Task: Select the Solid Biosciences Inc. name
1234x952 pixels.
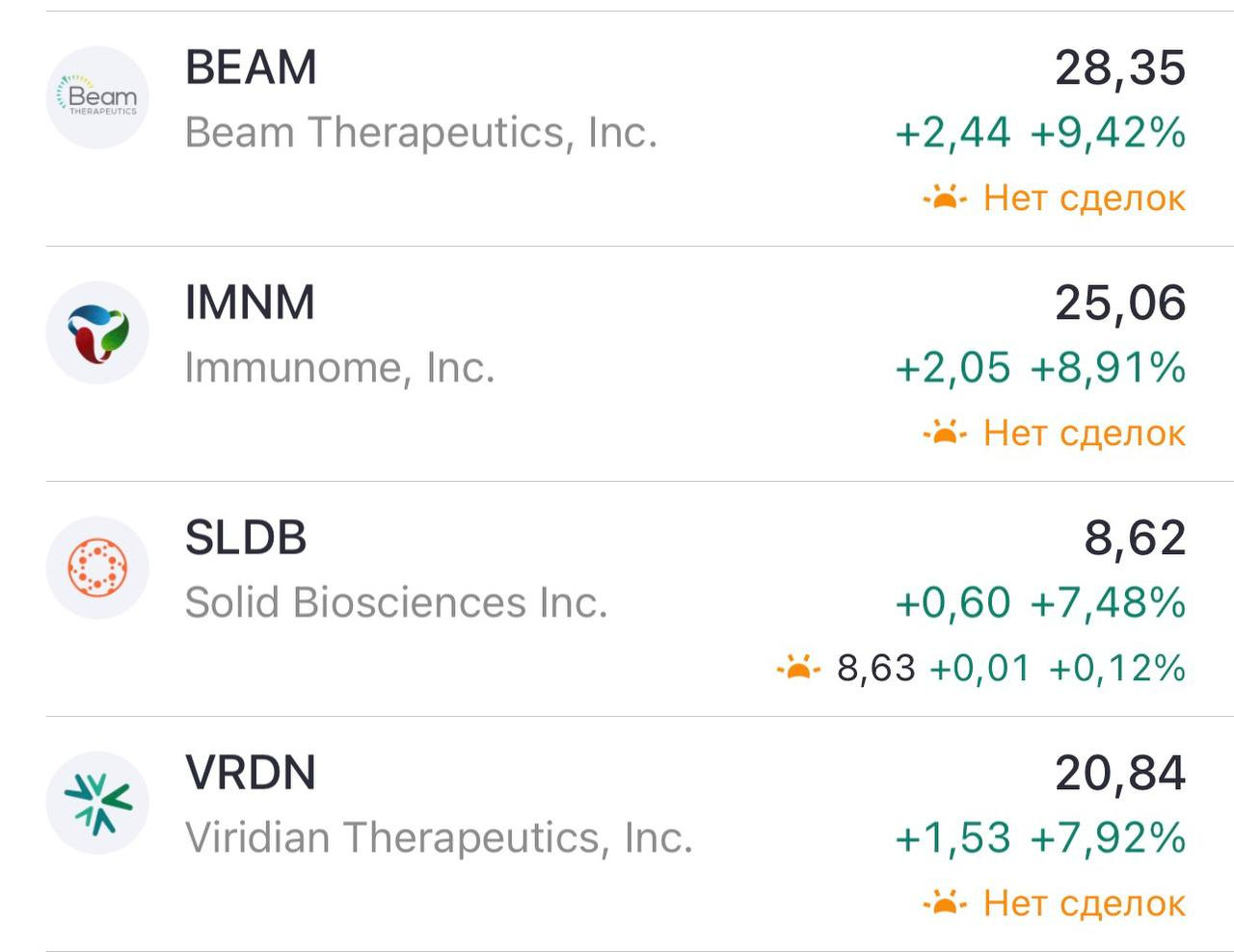Action: click(396, 602)
